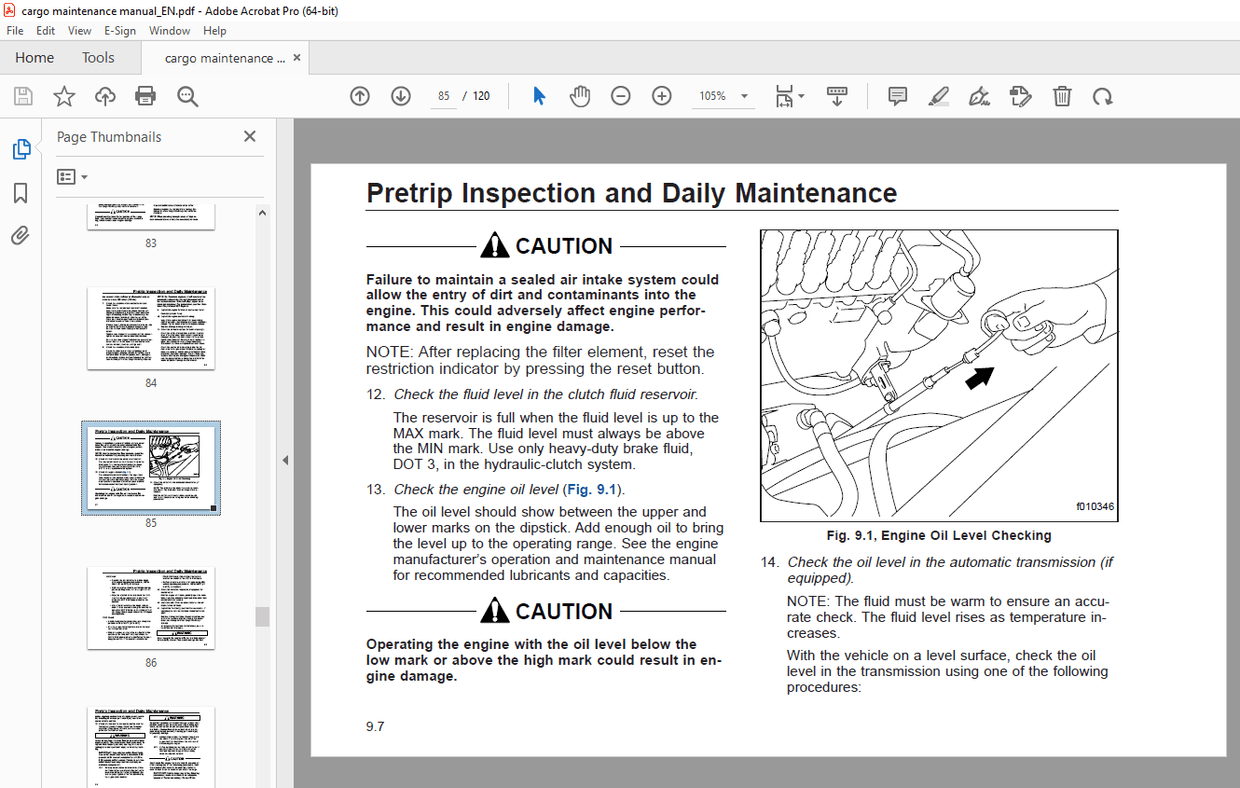Select the Highlight text tool
This screenshot has height=788, width=1240.
coord(937,95)
